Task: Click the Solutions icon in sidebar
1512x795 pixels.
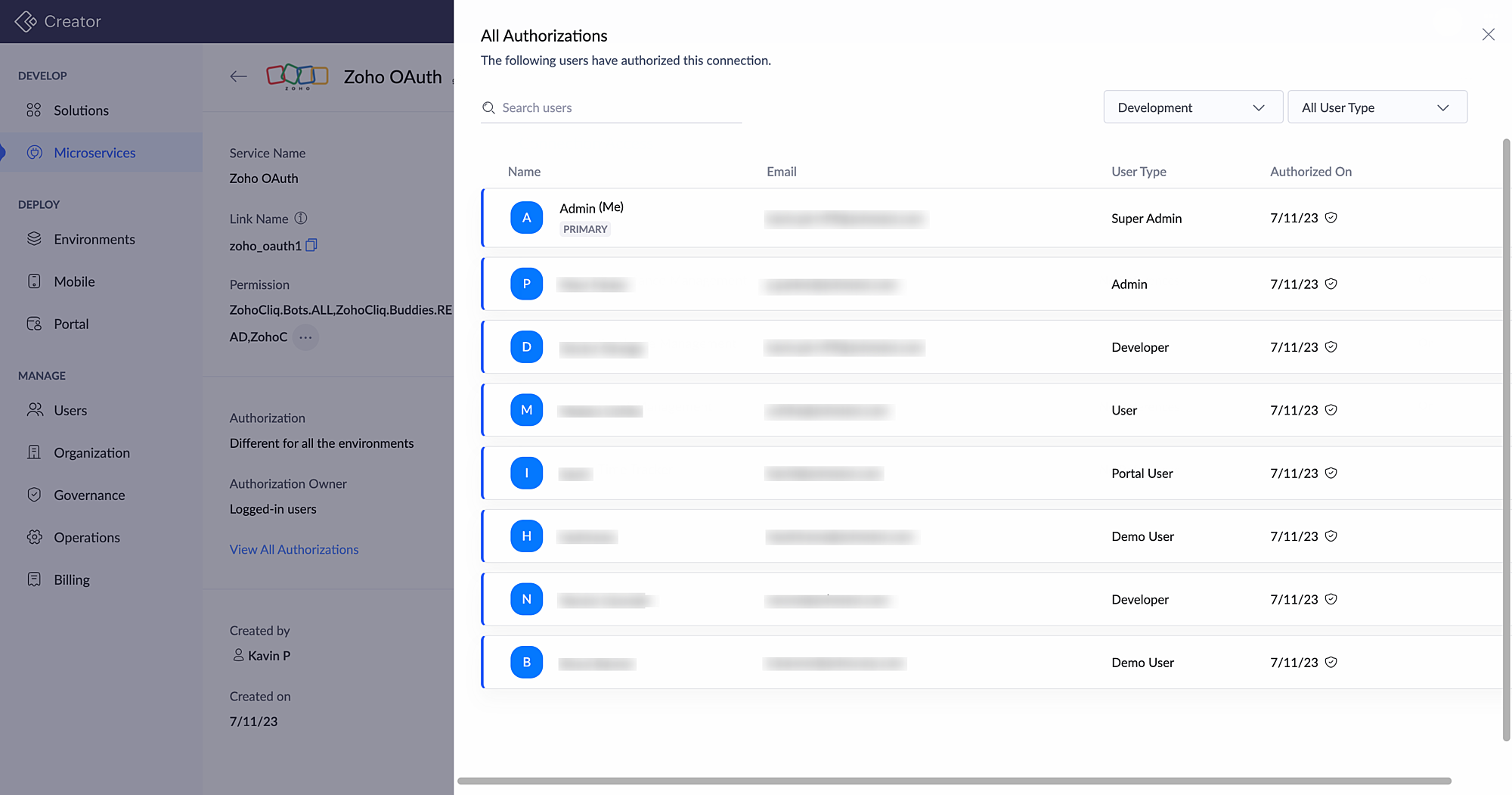Action: 34,110
